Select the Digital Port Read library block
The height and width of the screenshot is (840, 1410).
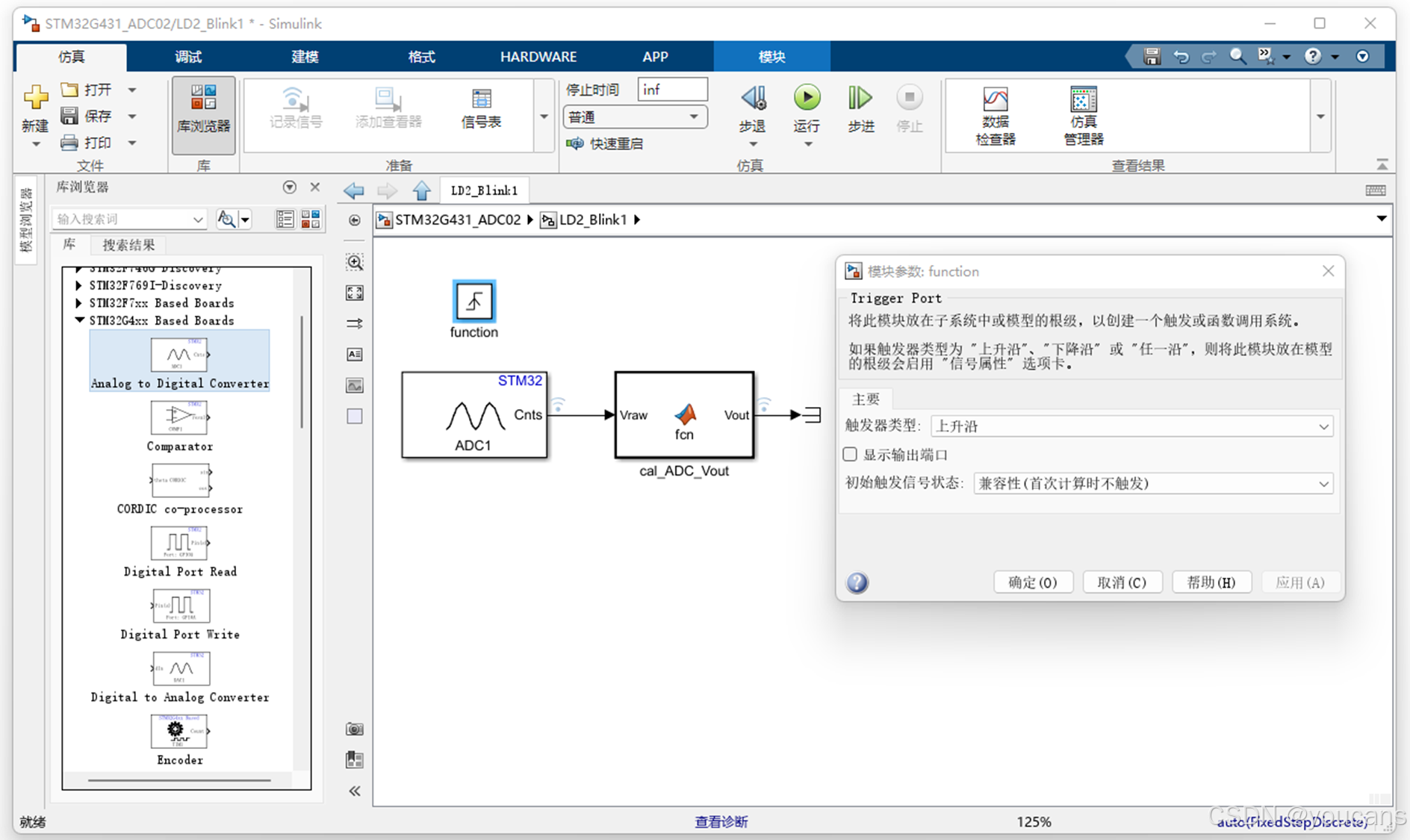coord(179,551)
